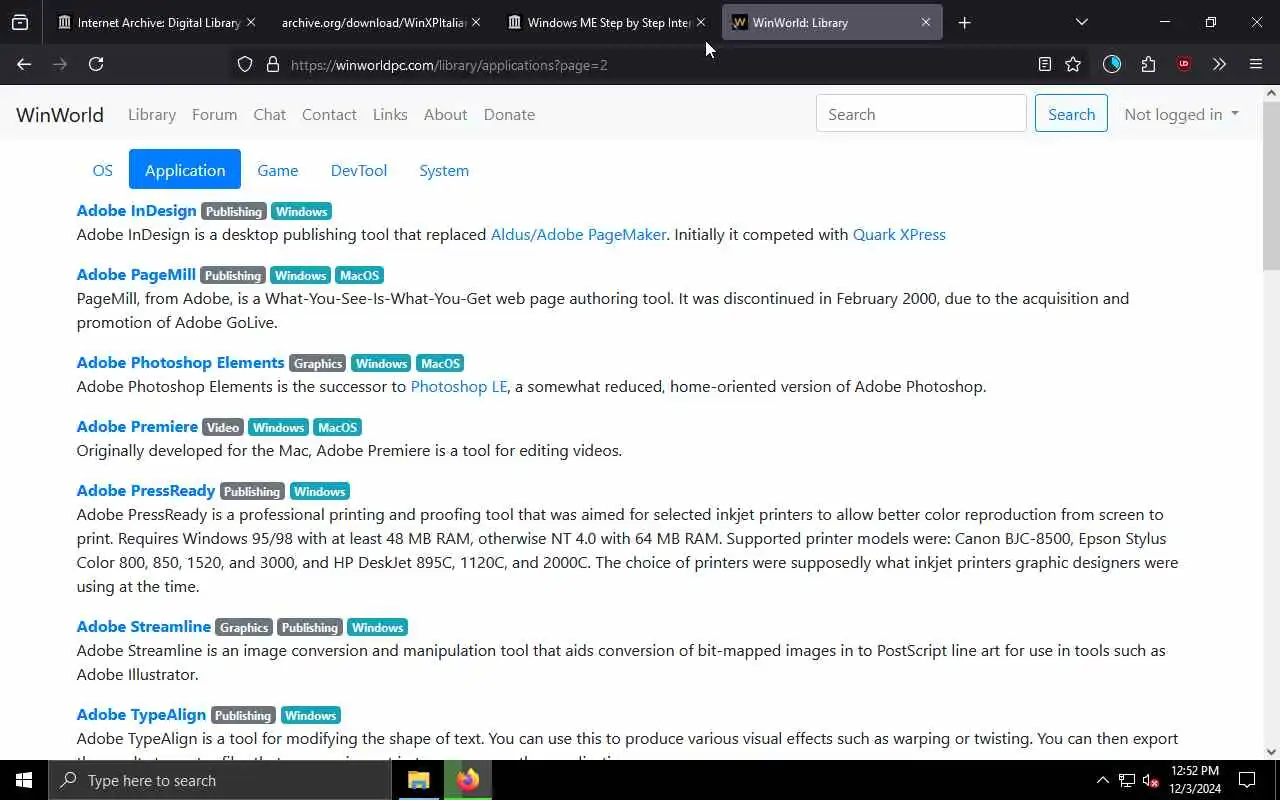1280x800 pixels.
Task: Expand the Not logged in dropdown
Action: (1181, 114)
